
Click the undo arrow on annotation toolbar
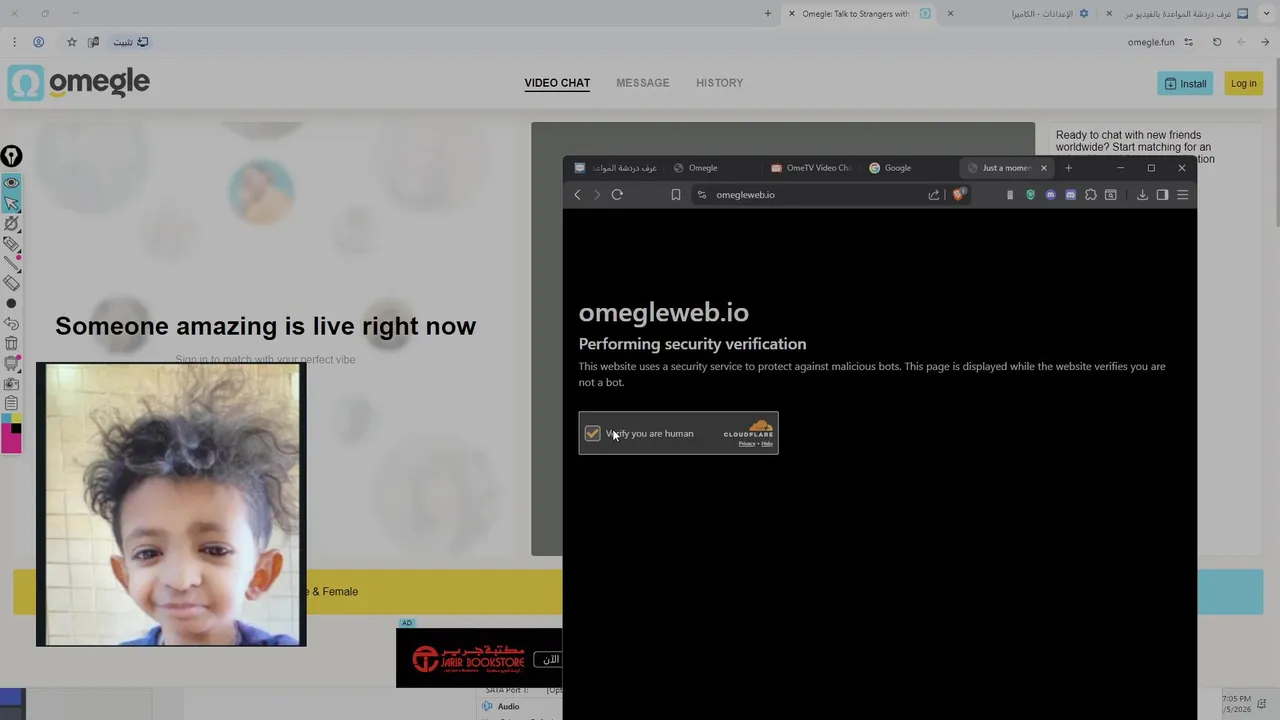click(11, 324)
